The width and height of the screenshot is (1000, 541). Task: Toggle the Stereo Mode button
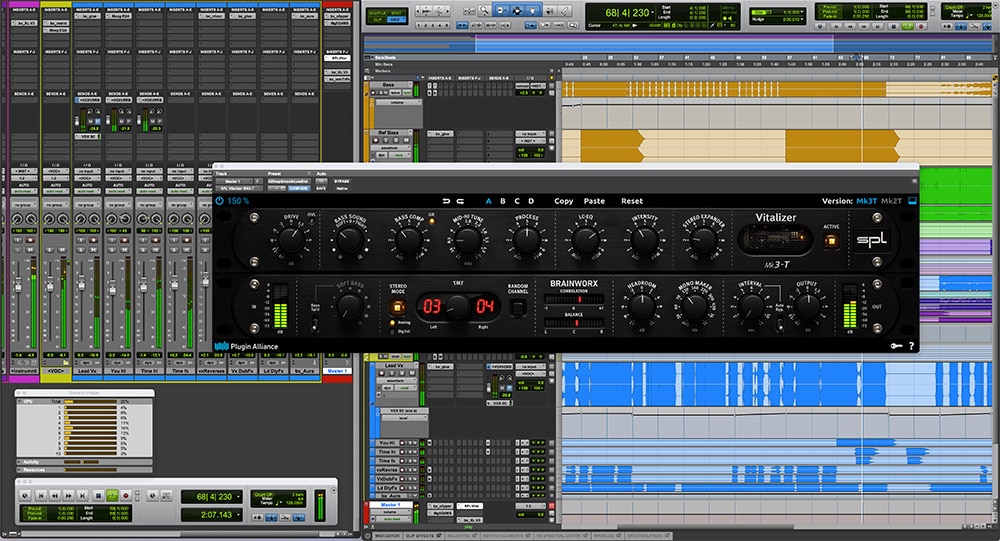397,308
